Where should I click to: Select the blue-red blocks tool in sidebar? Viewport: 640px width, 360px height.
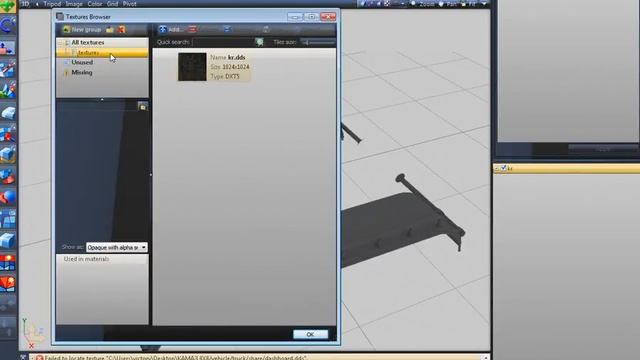pos(8,176)
